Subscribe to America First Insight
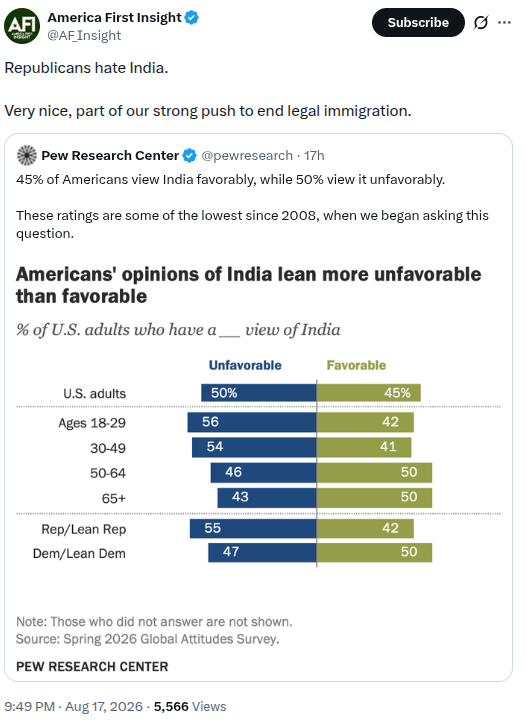This screenshot has width=526, height=720. [418, 22]
